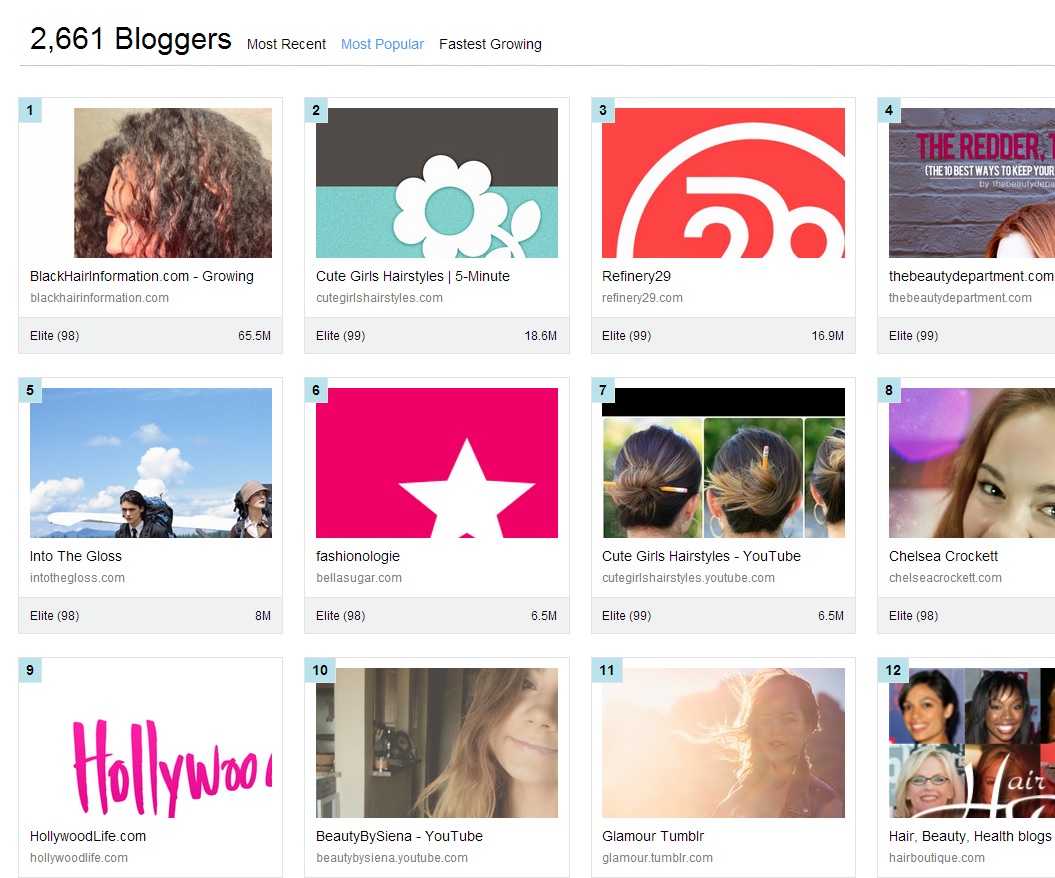Open the Refinery29 title link

click(636, 277)
